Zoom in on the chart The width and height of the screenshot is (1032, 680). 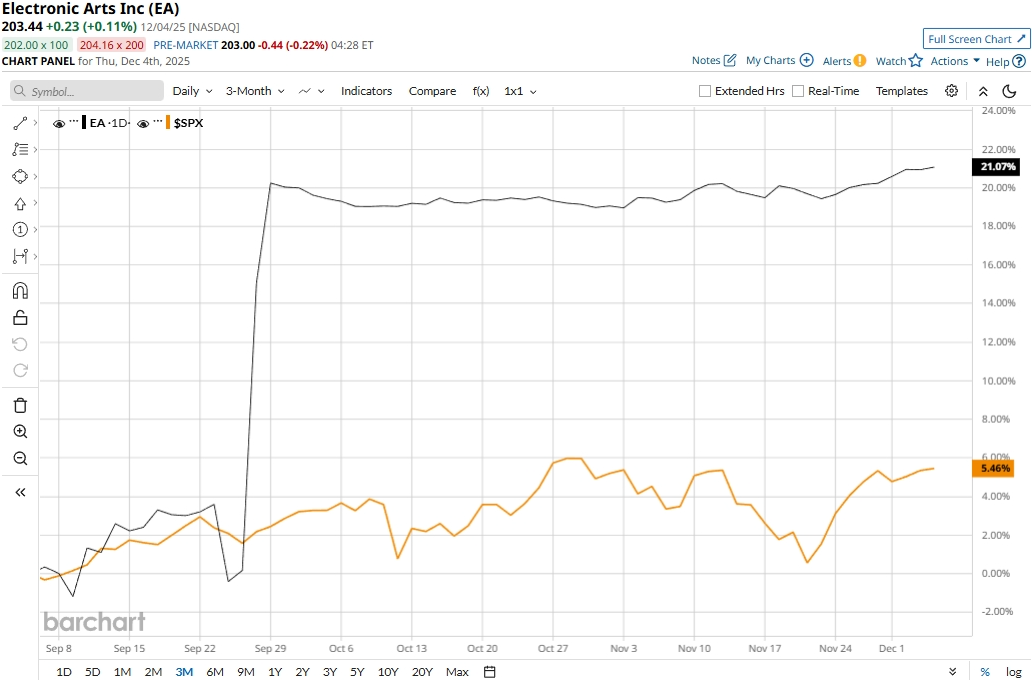click(x=20, y=432)
